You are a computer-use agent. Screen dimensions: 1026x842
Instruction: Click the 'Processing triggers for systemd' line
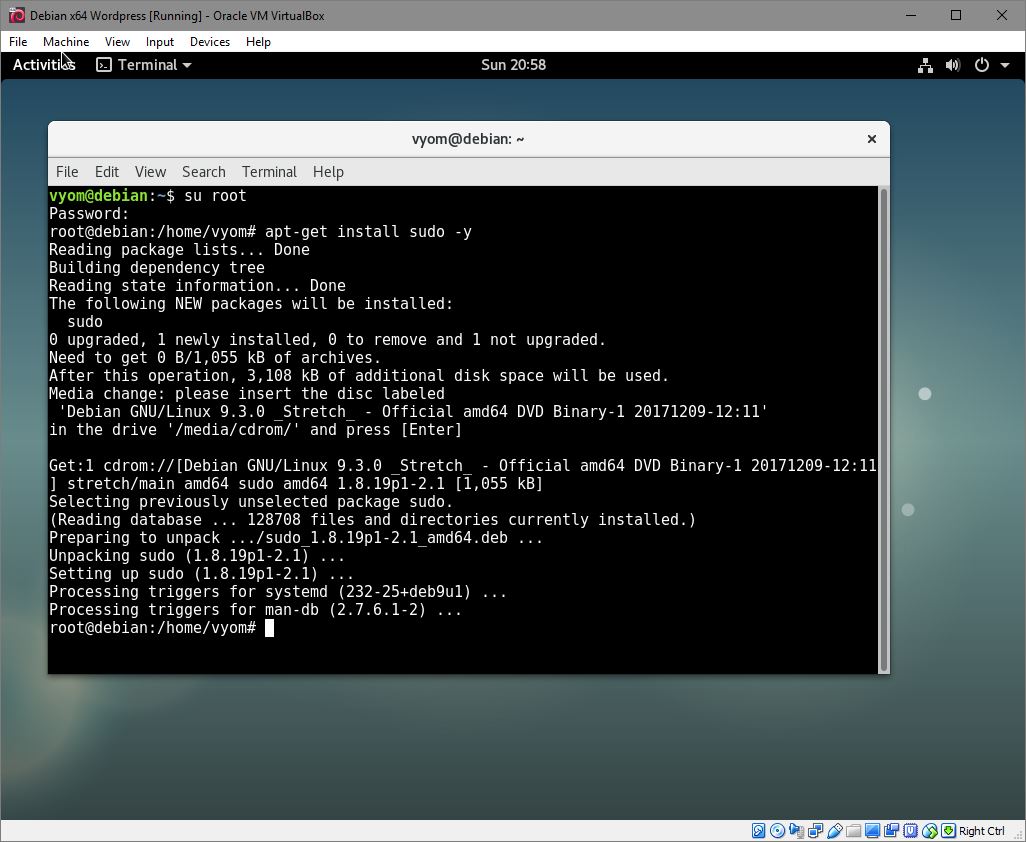tap(277, 591)
